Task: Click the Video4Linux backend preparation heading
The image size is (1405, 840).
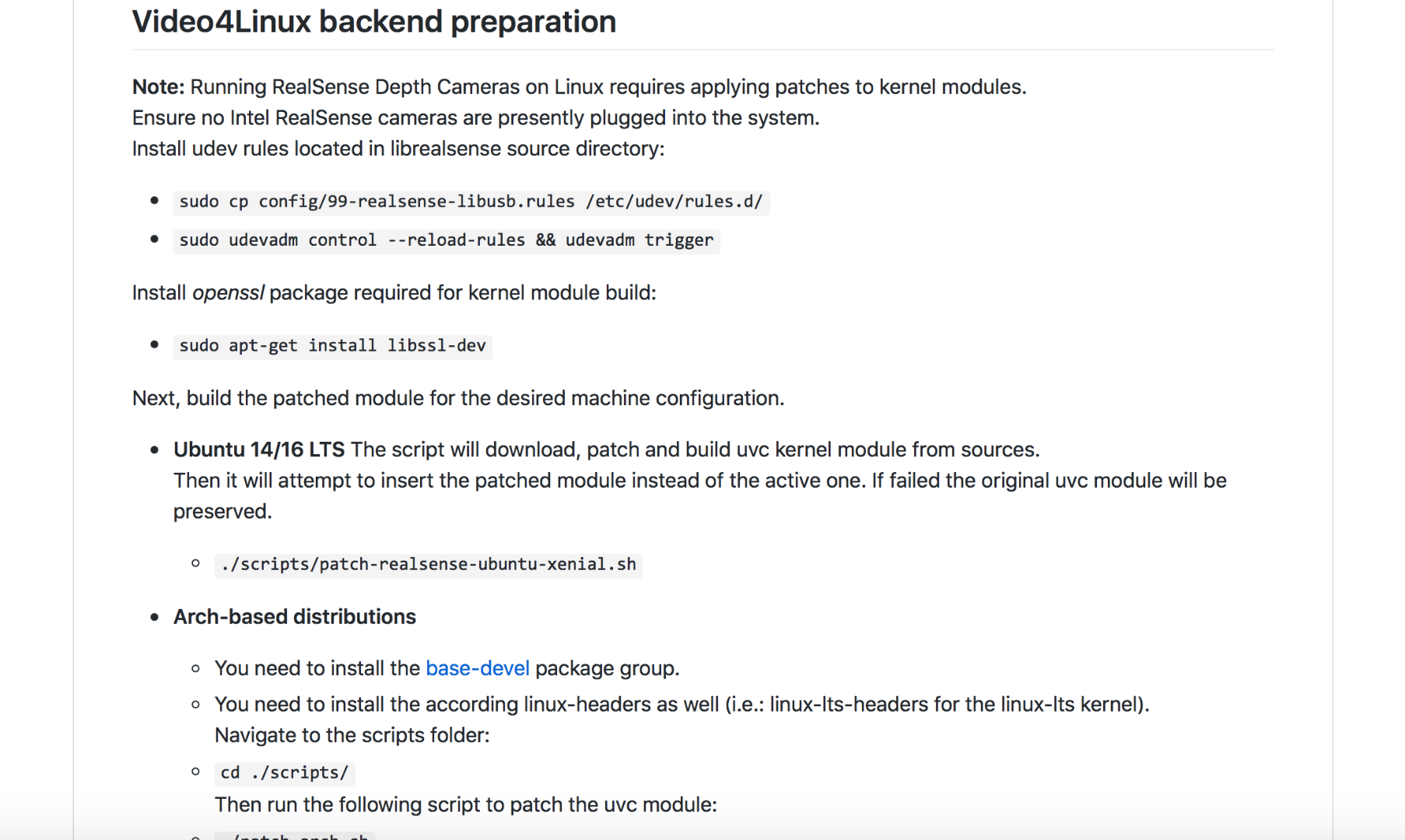Action: click(373, 22)
